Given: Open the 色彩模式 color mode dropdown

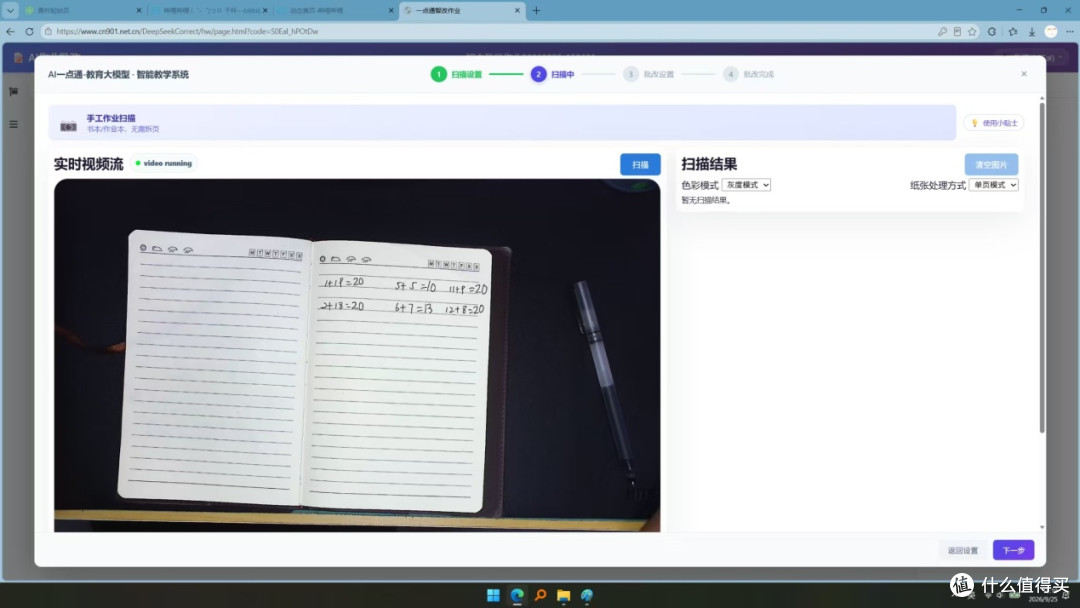Looking at the screenshot, I should point(746,185).
